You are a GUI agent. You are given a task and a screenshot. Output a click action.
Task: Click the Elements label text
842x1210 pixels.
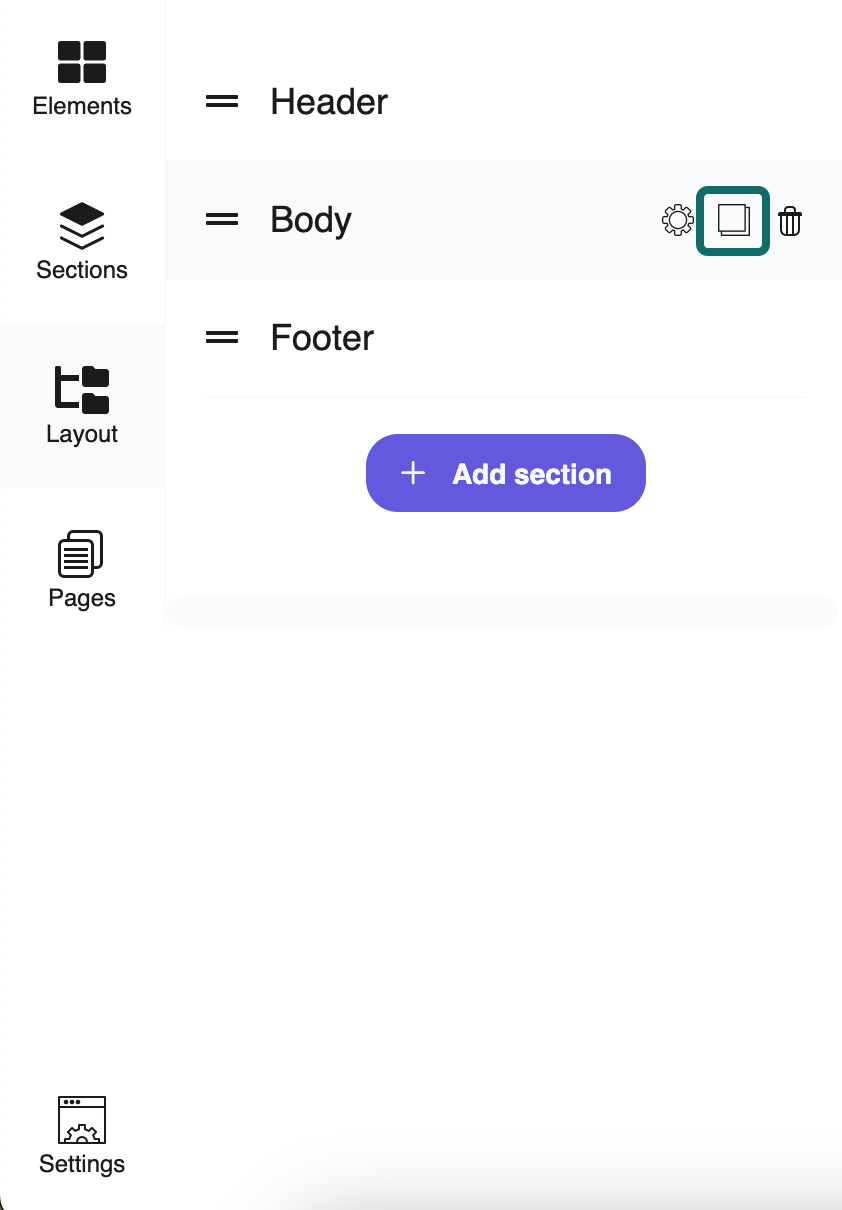coord(82,106)
